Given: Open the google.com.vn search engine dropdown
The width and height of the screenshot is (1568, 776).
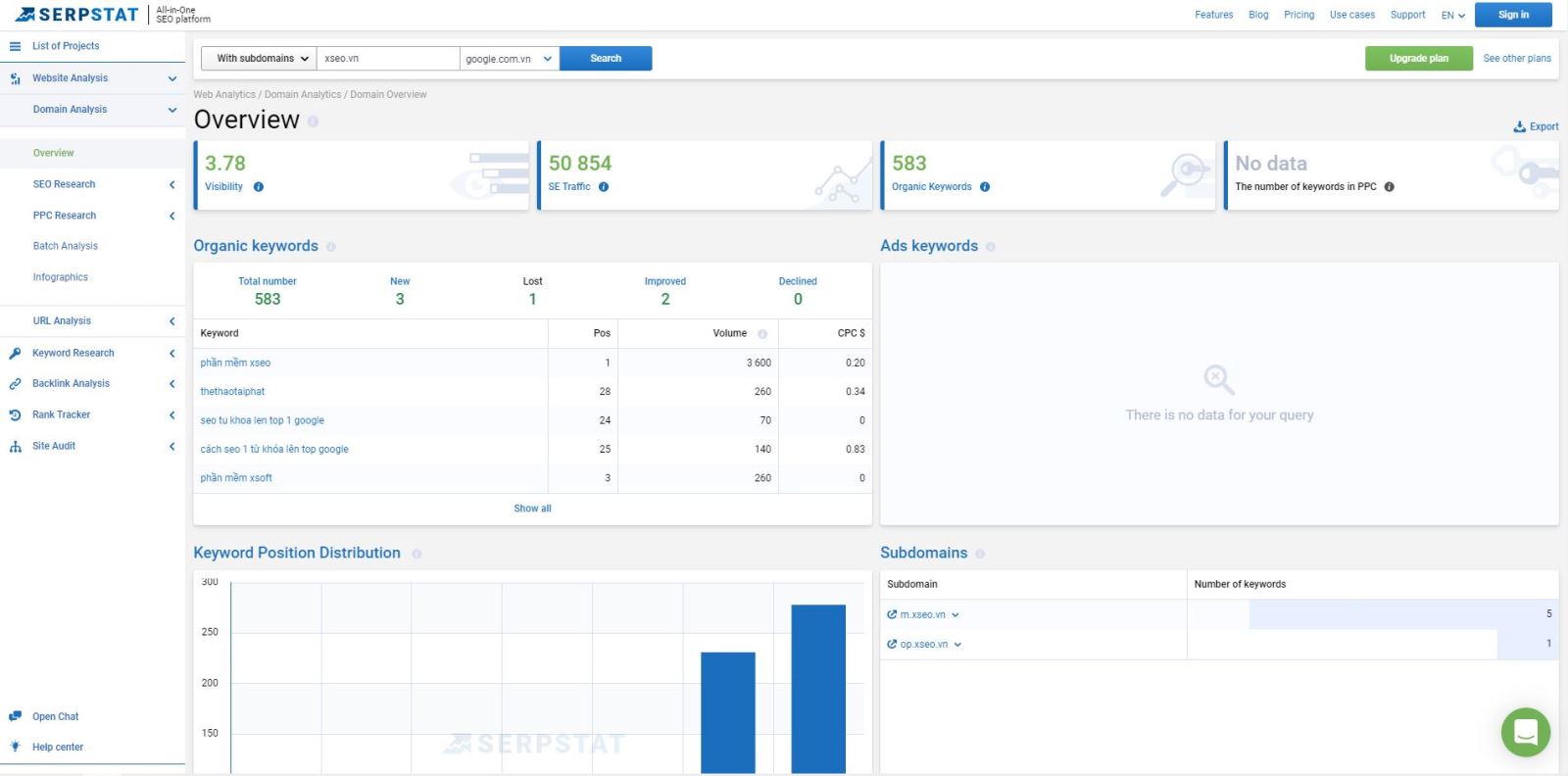Looking at the screenshot, I should tap(510, 59).
